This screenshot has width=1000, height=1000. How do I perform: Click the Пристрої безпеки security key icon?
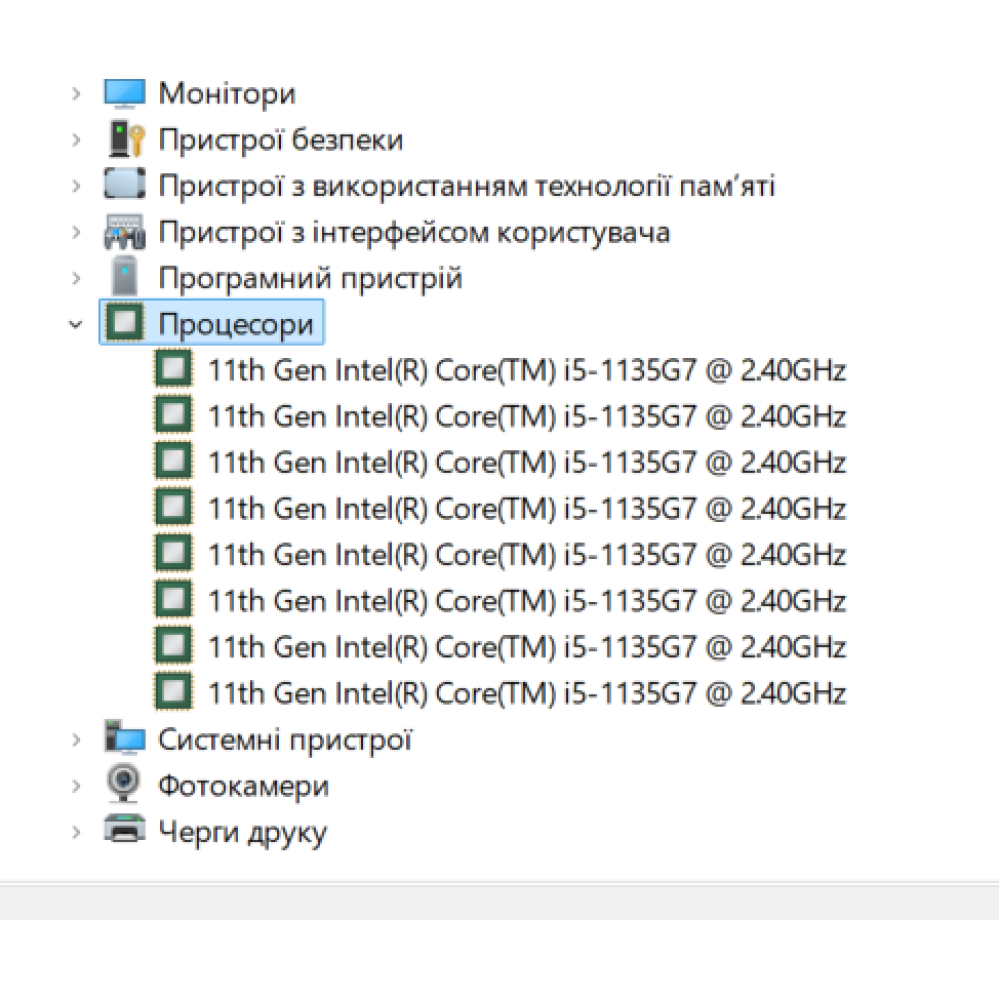pos(125,140)
